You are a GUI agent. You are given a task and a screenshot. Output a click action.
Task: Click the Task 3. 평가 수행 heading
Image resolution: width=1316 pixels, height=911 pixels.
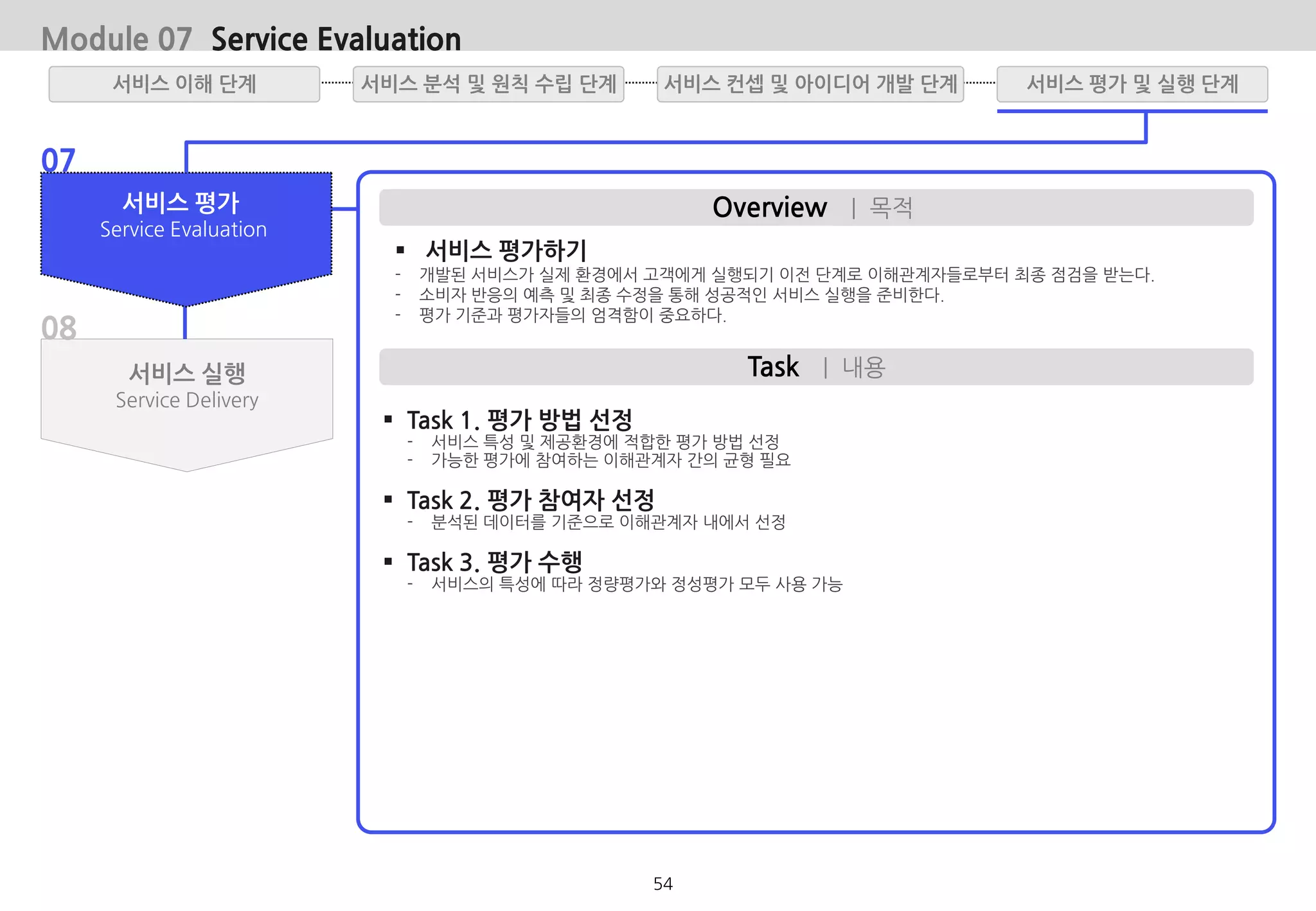(x=495, y=562)
